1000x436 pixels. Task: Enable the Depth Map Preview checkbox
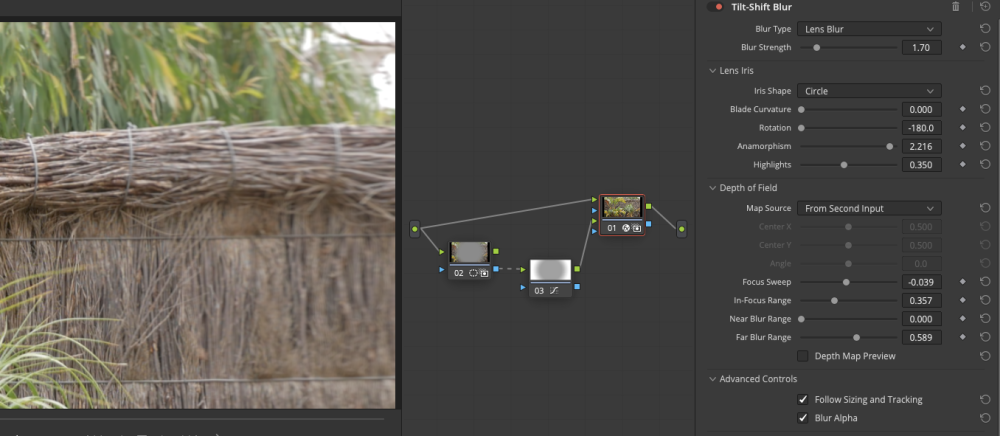click(803, 356)
